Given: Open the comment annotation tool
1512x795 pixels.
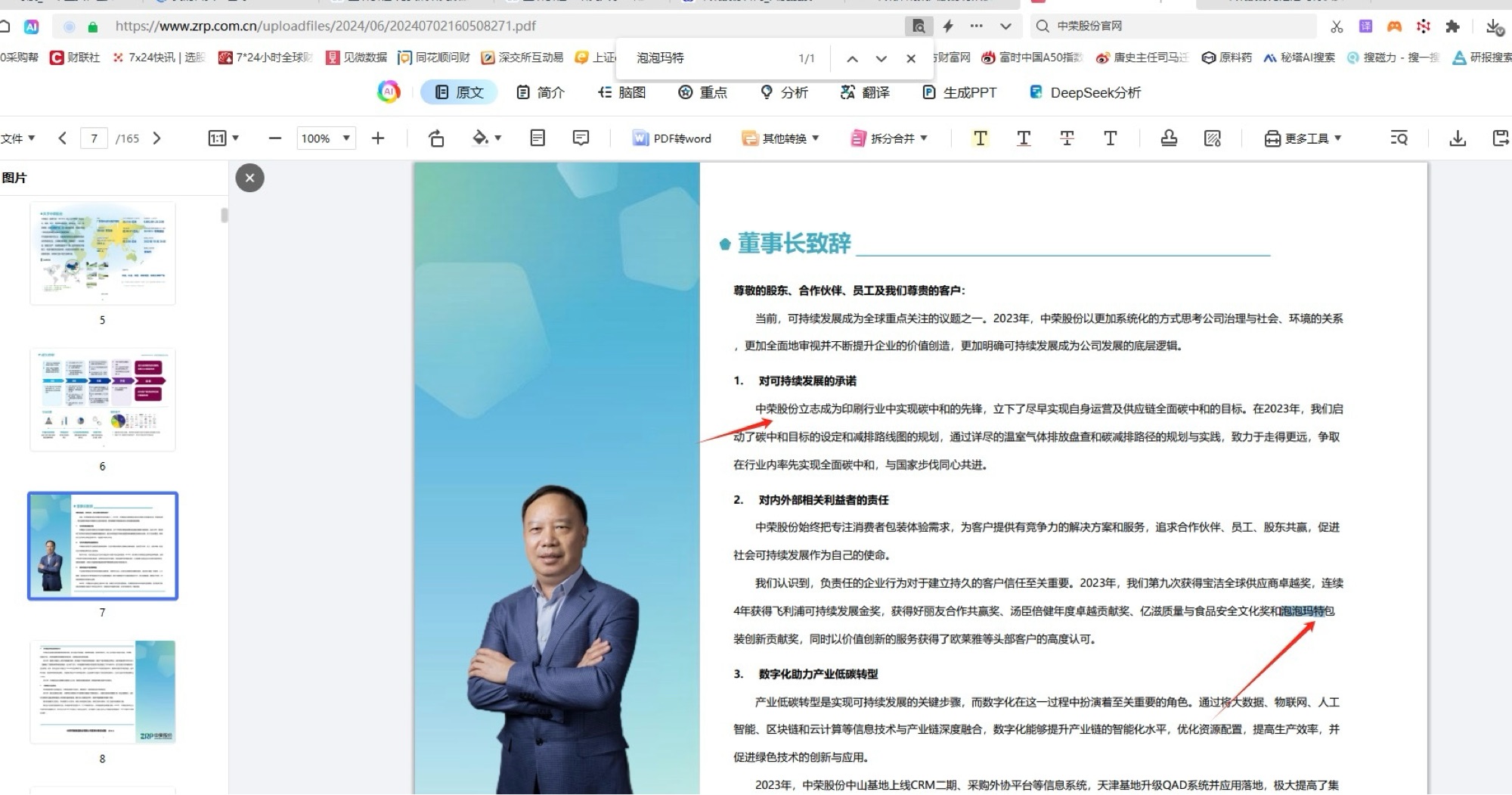Looking at the screenshot, I should 581,138.
